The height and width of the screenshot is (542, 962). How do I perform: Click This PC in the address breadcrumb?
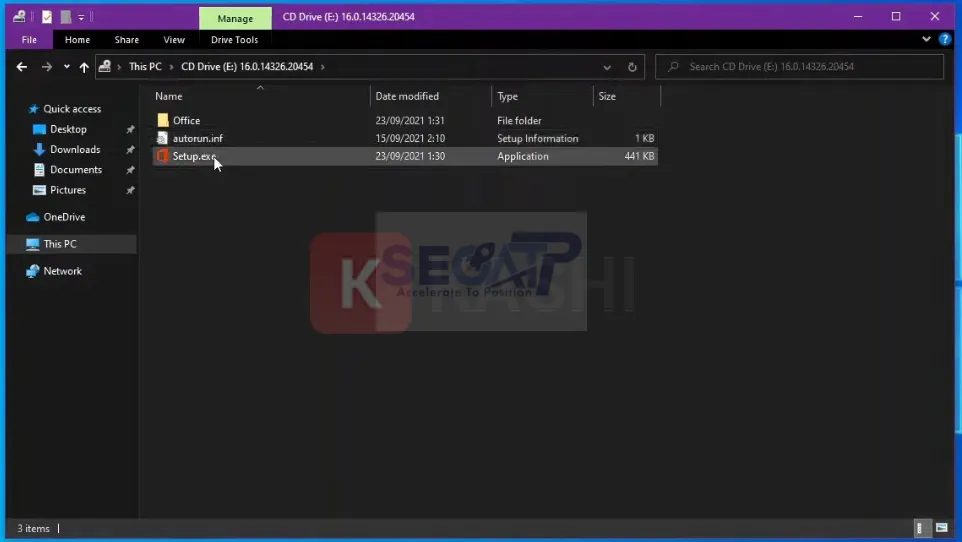pyautogui.click(x=145, y=66)
